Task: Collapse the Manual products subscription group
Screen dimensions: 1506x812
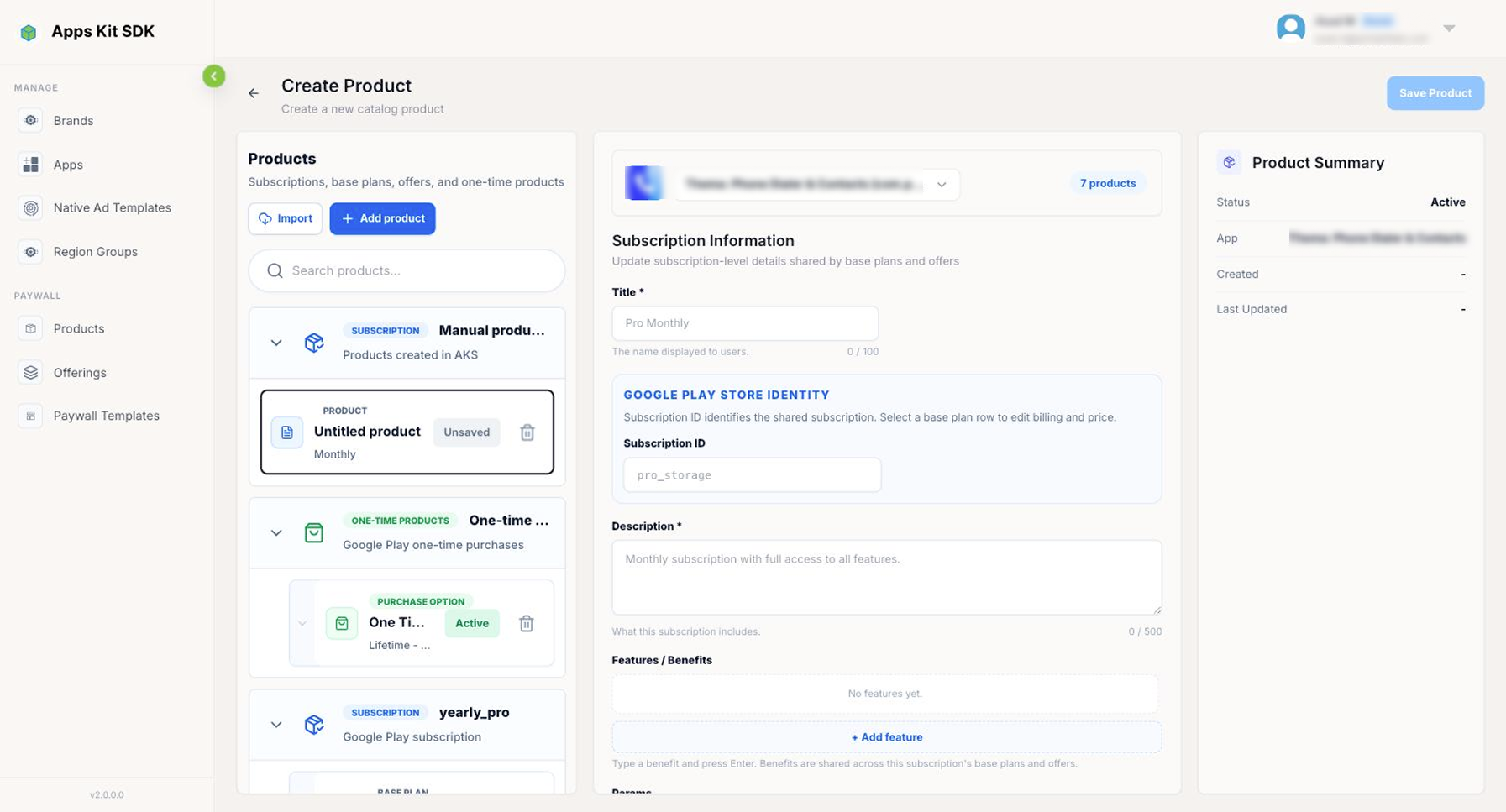Action: point(276,343)
